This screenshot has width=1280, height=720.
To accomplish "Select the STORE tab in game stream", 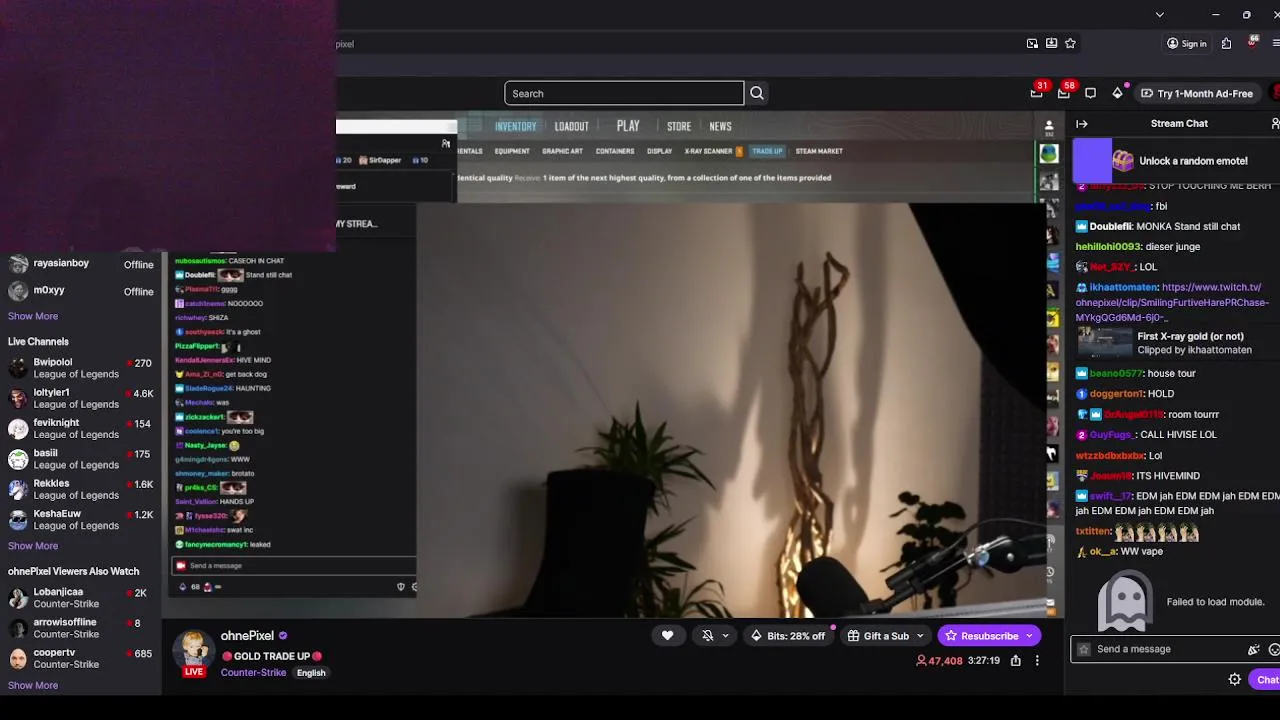I will (x=679, y=127).
